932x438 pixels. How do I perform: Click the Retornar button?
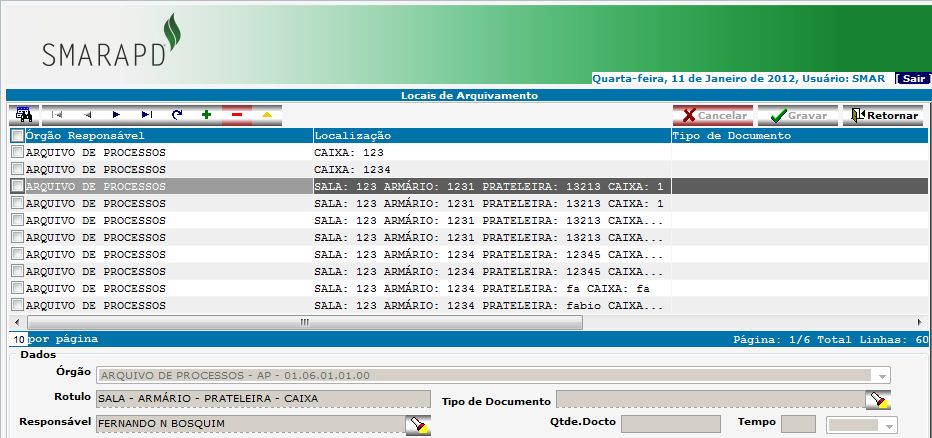tap(883, 115)
